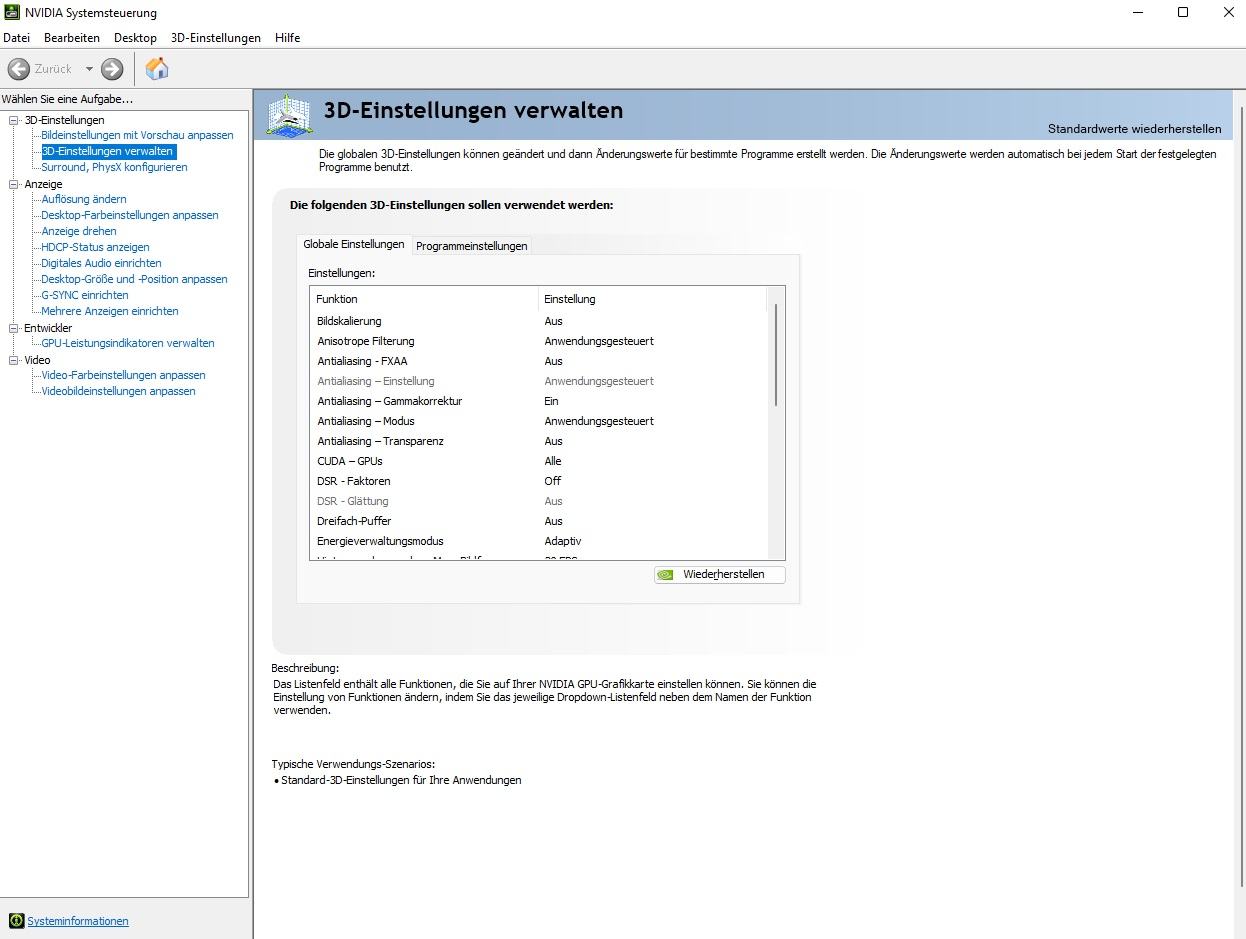The image size is (1246, 939).
Task: Open the Desktop menu
Action: (x=135, y=37)
